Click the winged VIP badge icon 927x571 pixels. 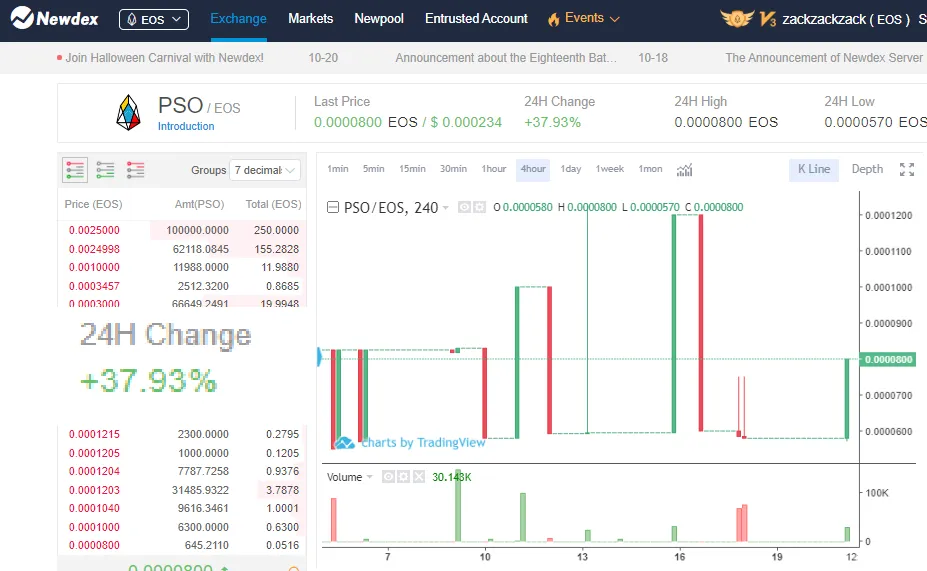click(737, 19)
